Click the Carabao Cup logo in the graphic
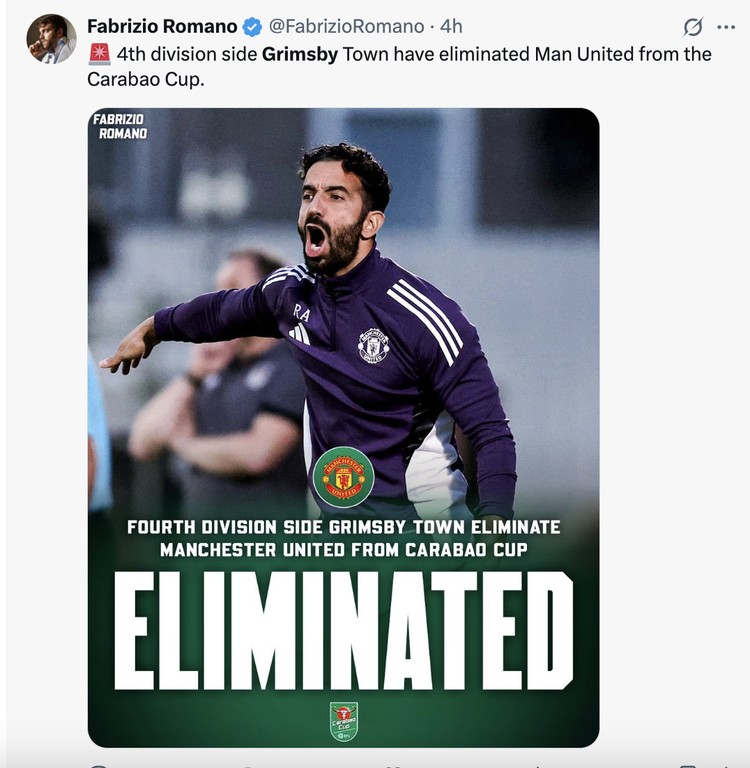750x768 pixels. tap(343, 721)
